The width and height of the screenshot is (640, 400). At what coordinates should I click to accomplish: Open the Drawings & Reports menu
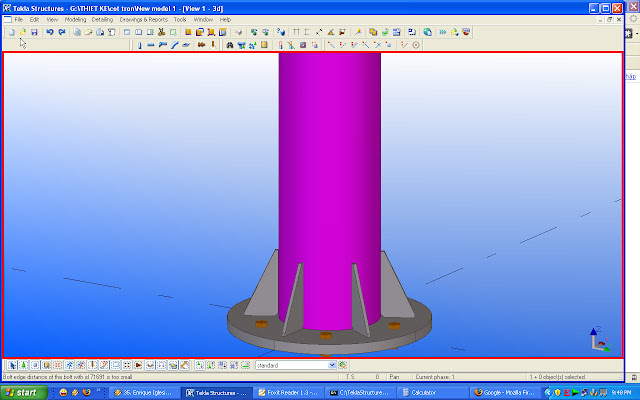pos(144,19)
